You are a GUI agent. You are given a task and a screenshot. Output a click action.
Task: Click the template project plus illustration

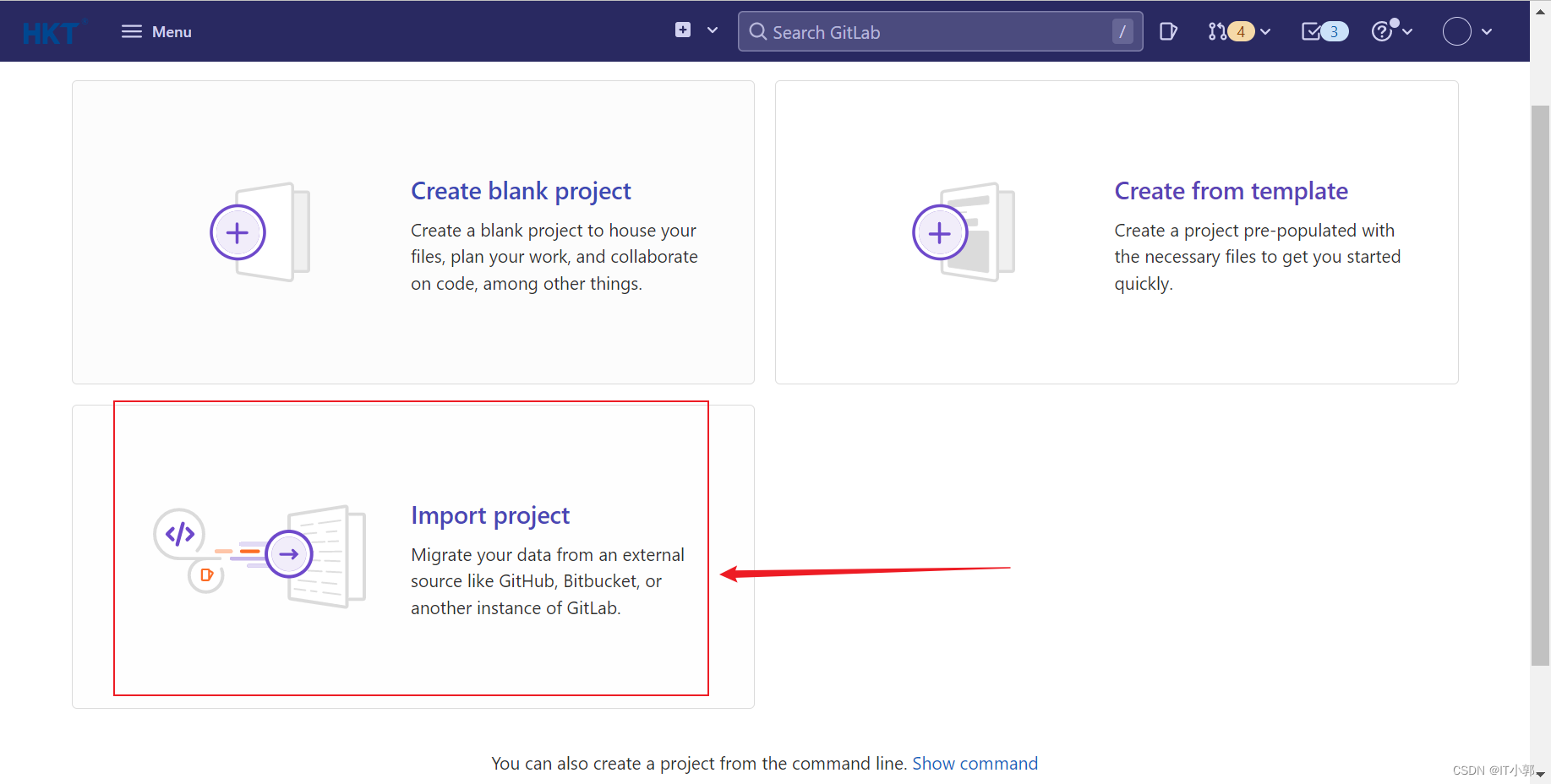coord(964,231)
